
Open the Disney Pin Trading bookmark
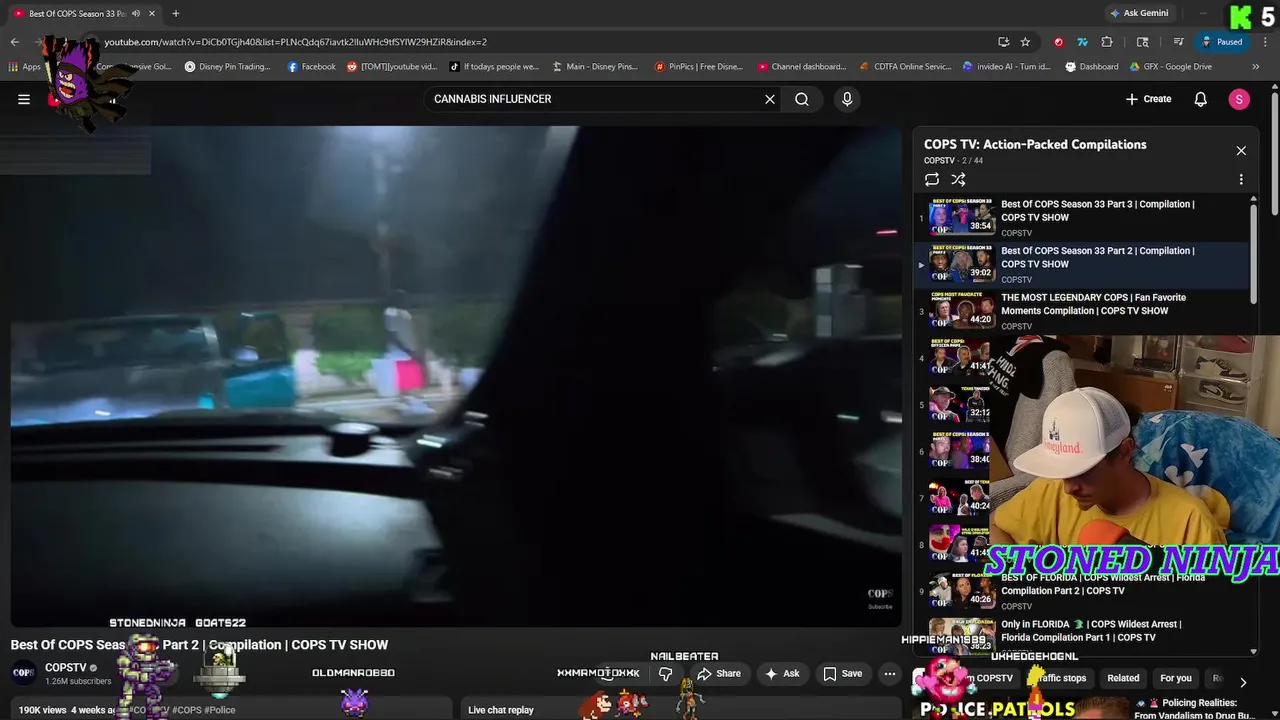click(x=228, y=67)
